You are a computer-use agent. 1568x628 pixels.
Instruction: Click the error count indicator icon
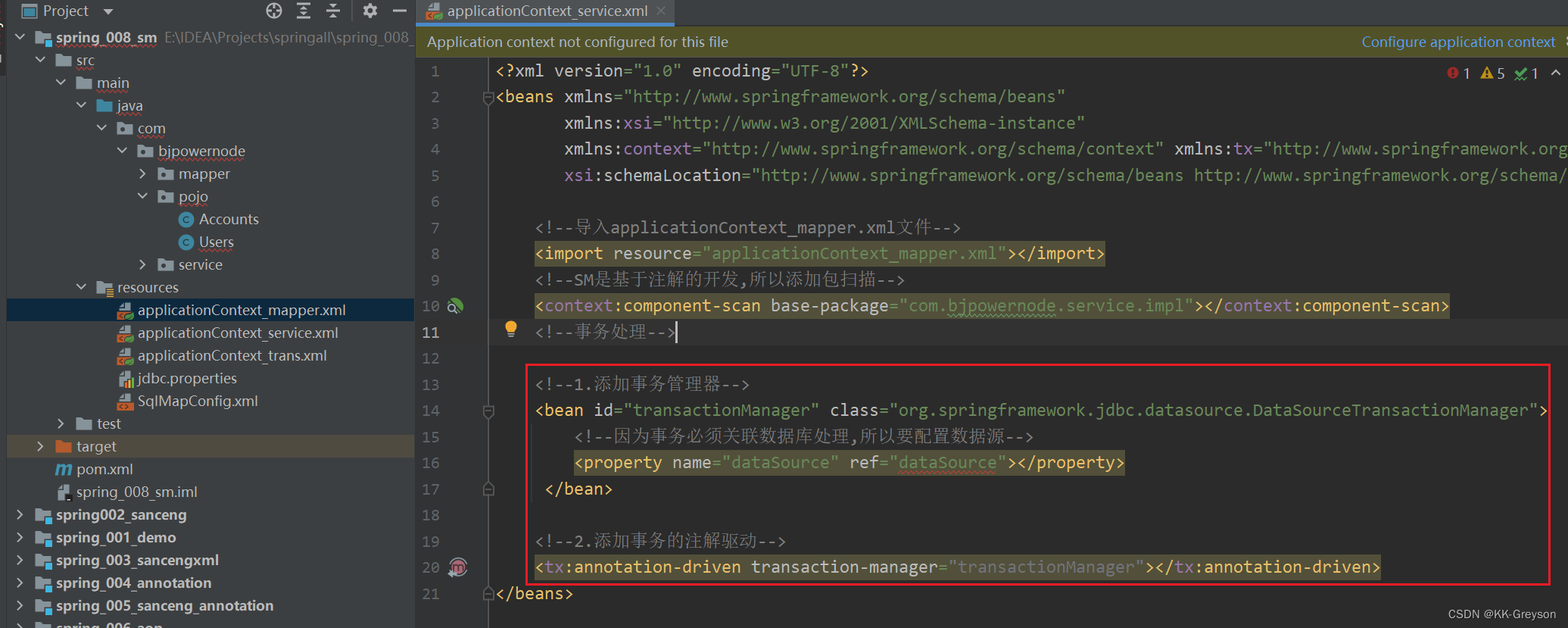1452,73
